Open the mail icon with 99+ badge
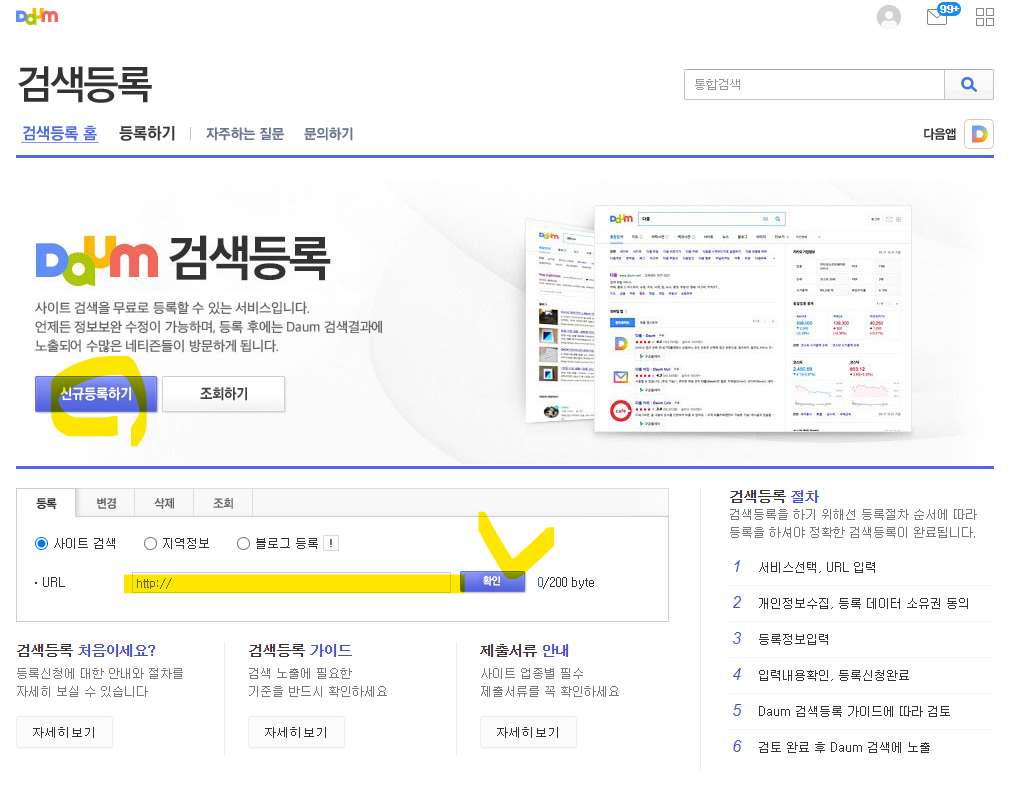The width and height of the screenshot is (1019, 793). pos(937,17)
